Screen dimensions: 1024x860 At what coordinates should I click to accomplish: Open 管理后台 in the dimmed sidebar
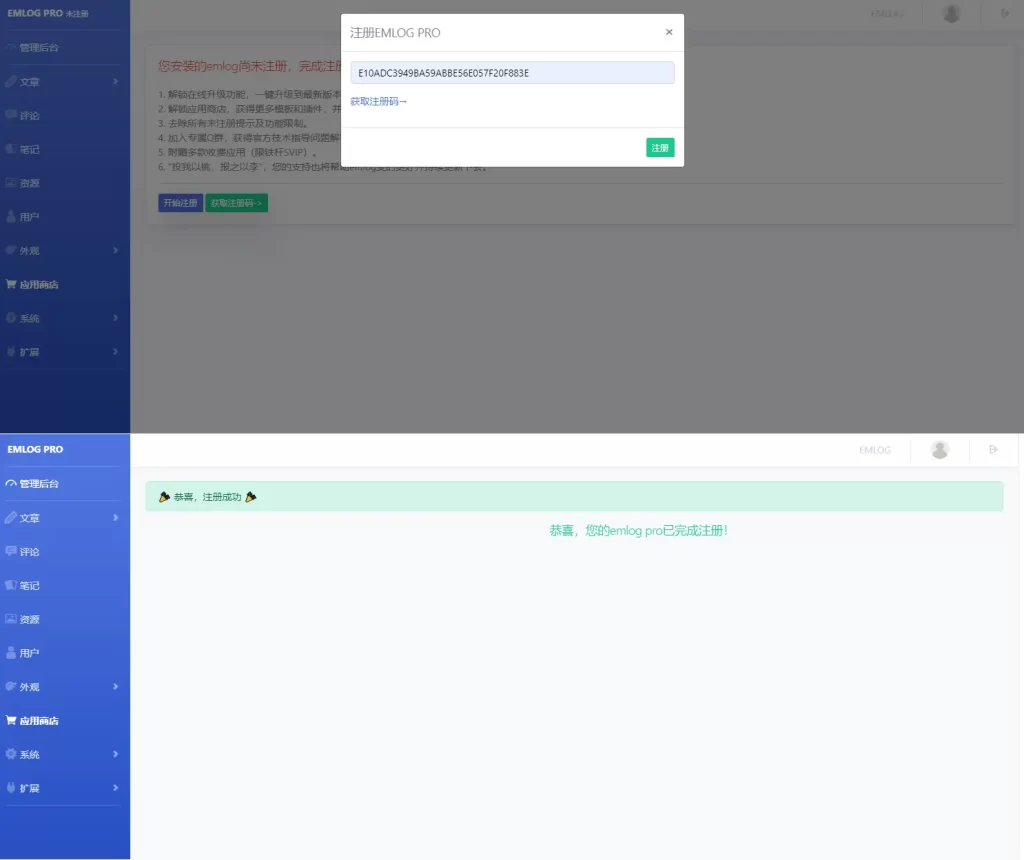coord(39,48)
